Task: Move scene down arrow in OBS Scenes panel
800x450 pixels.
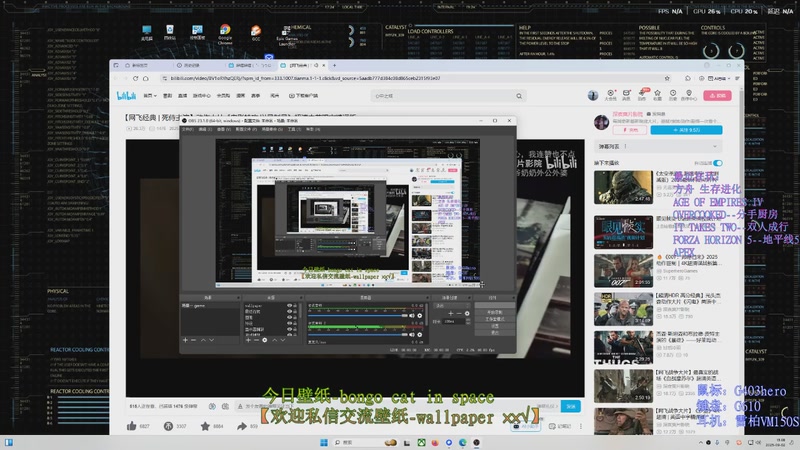Action: click(x=211, y=340)
